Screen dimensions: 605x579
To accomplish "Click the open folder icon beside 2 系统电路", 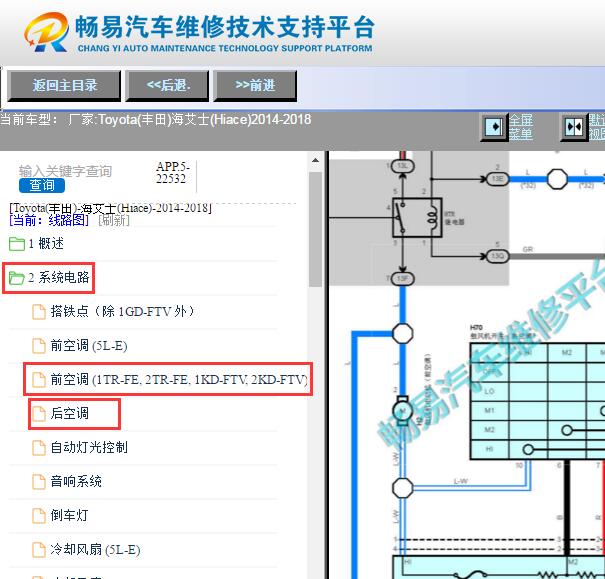I will coord(17,278).
